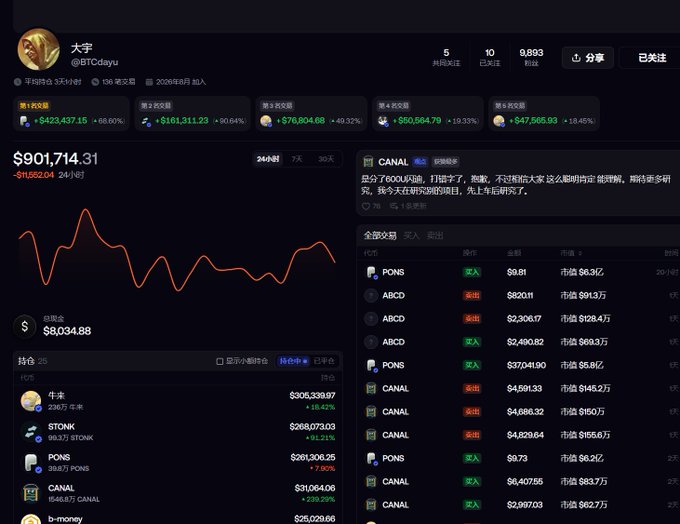Click the share arrow icon in 分享
The width and height of the screenshot is (680, 524).
coord(576,58)
